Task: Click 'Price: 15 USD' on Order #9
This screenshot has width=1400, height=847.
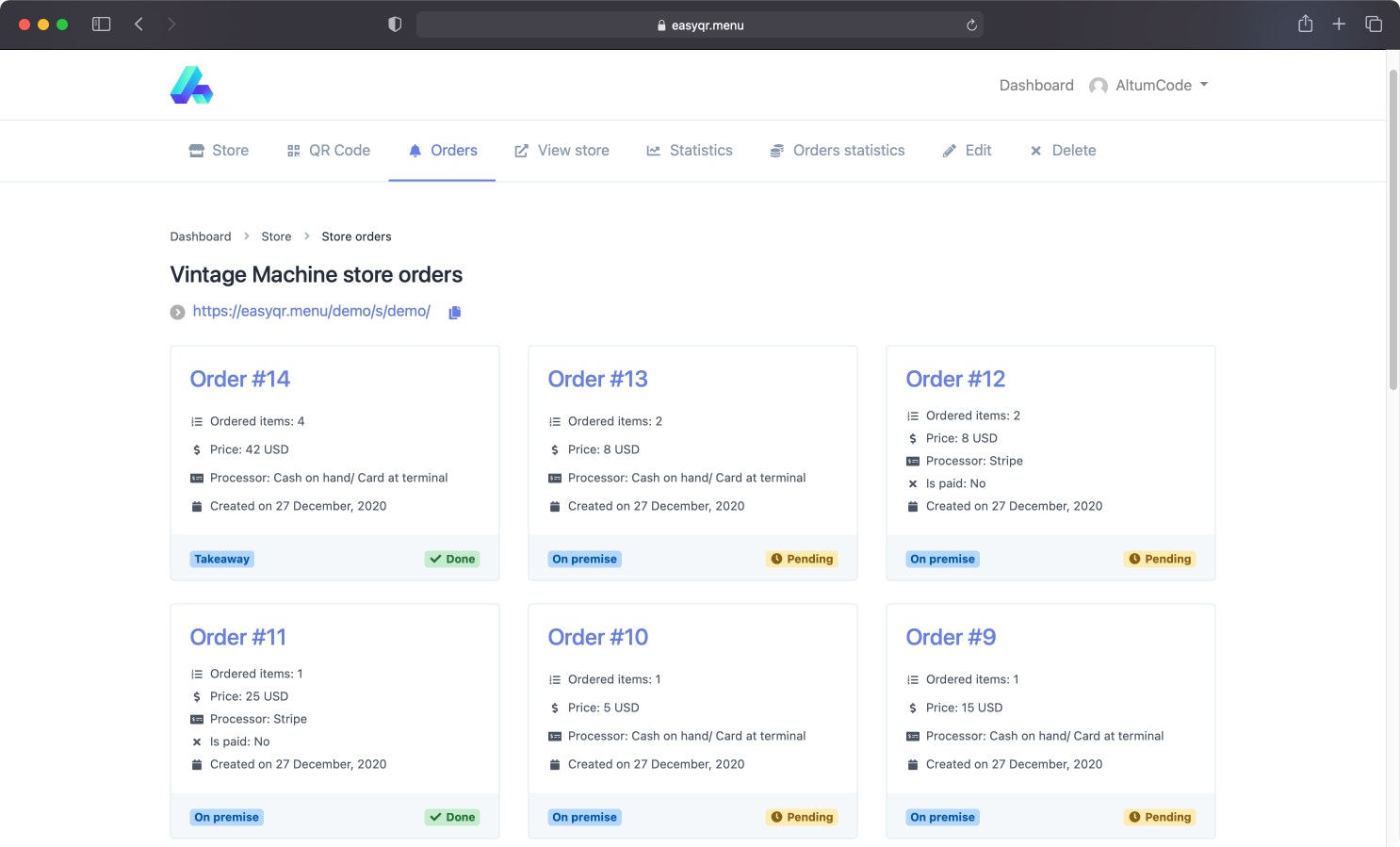Action: [x=965, y=709]
